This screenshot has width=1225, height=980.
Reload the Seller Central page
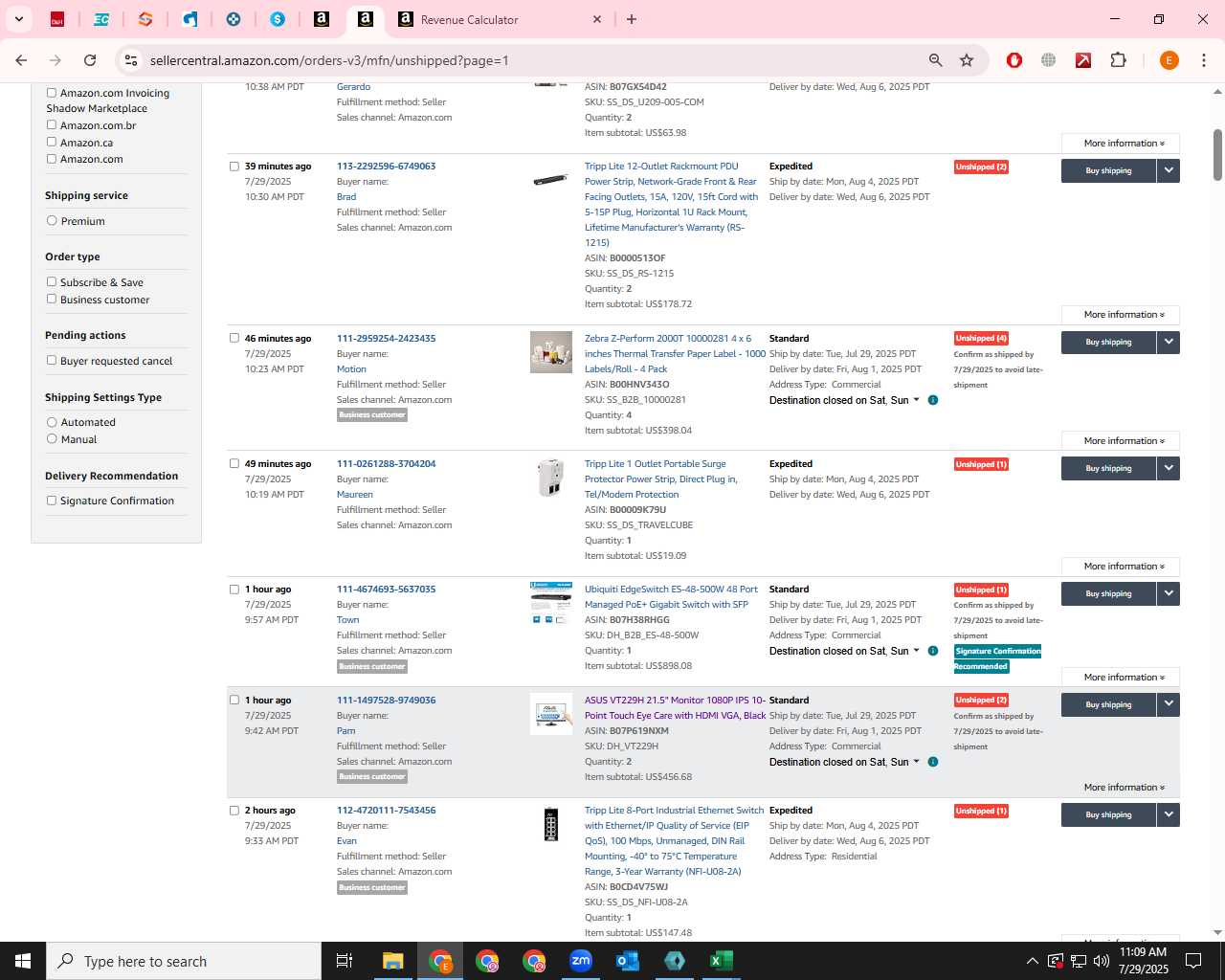[90, 60]
